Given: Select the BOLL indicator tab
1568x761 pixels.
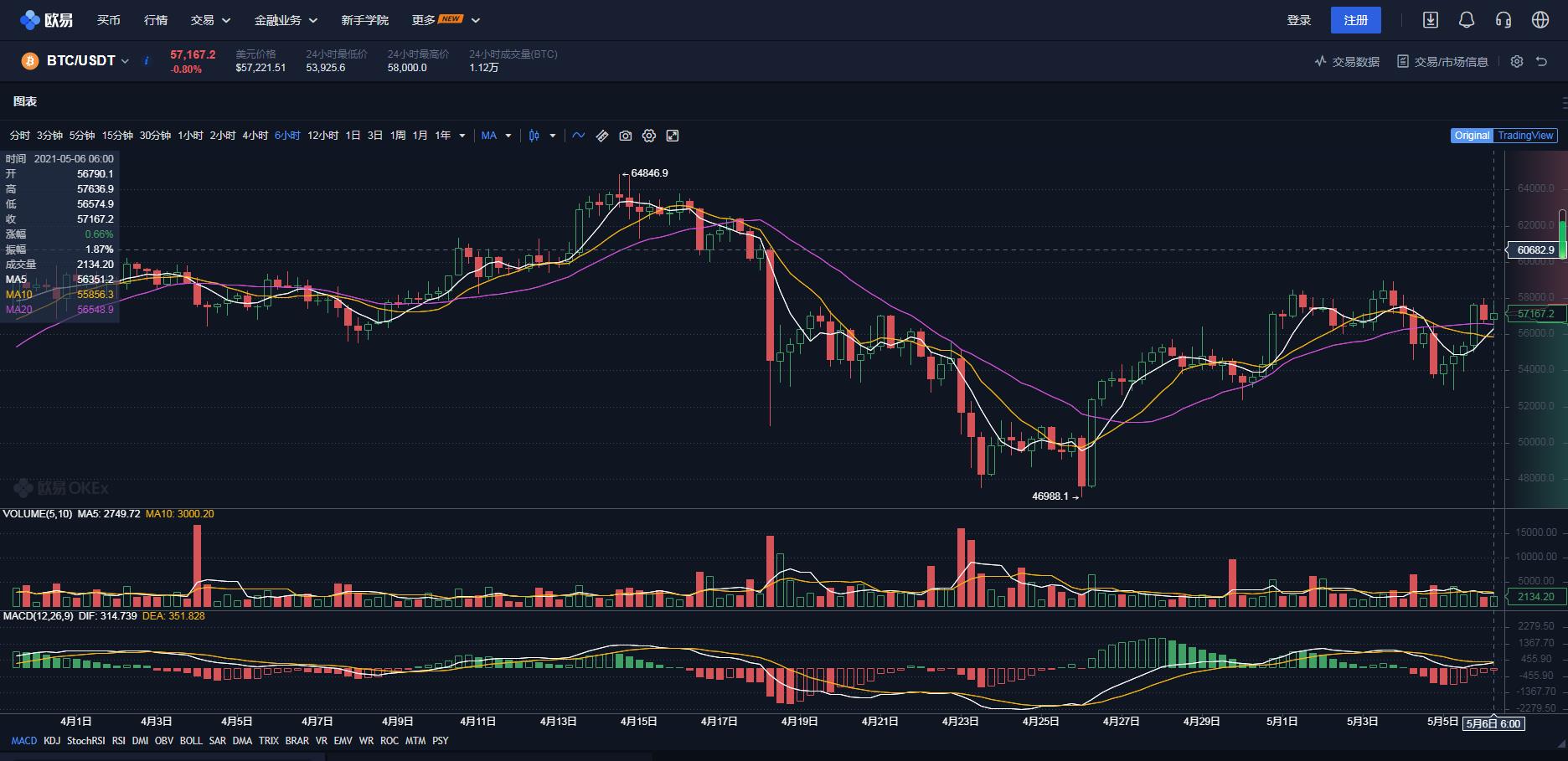Looking at the screenshot, I should coord(191,741).
